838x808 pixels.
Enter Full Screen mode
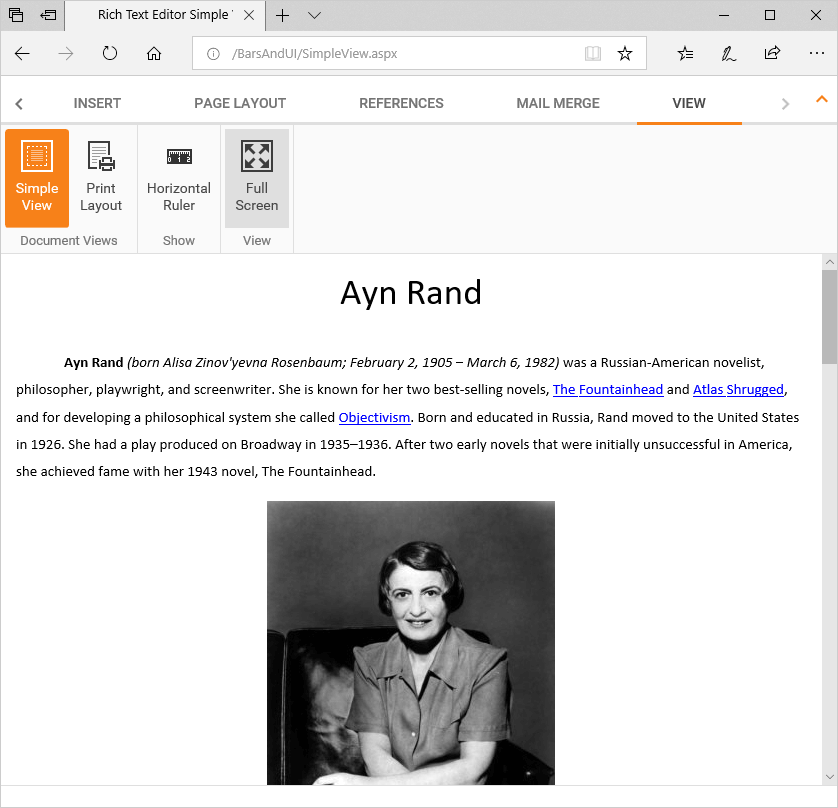(x=257, y=178)
